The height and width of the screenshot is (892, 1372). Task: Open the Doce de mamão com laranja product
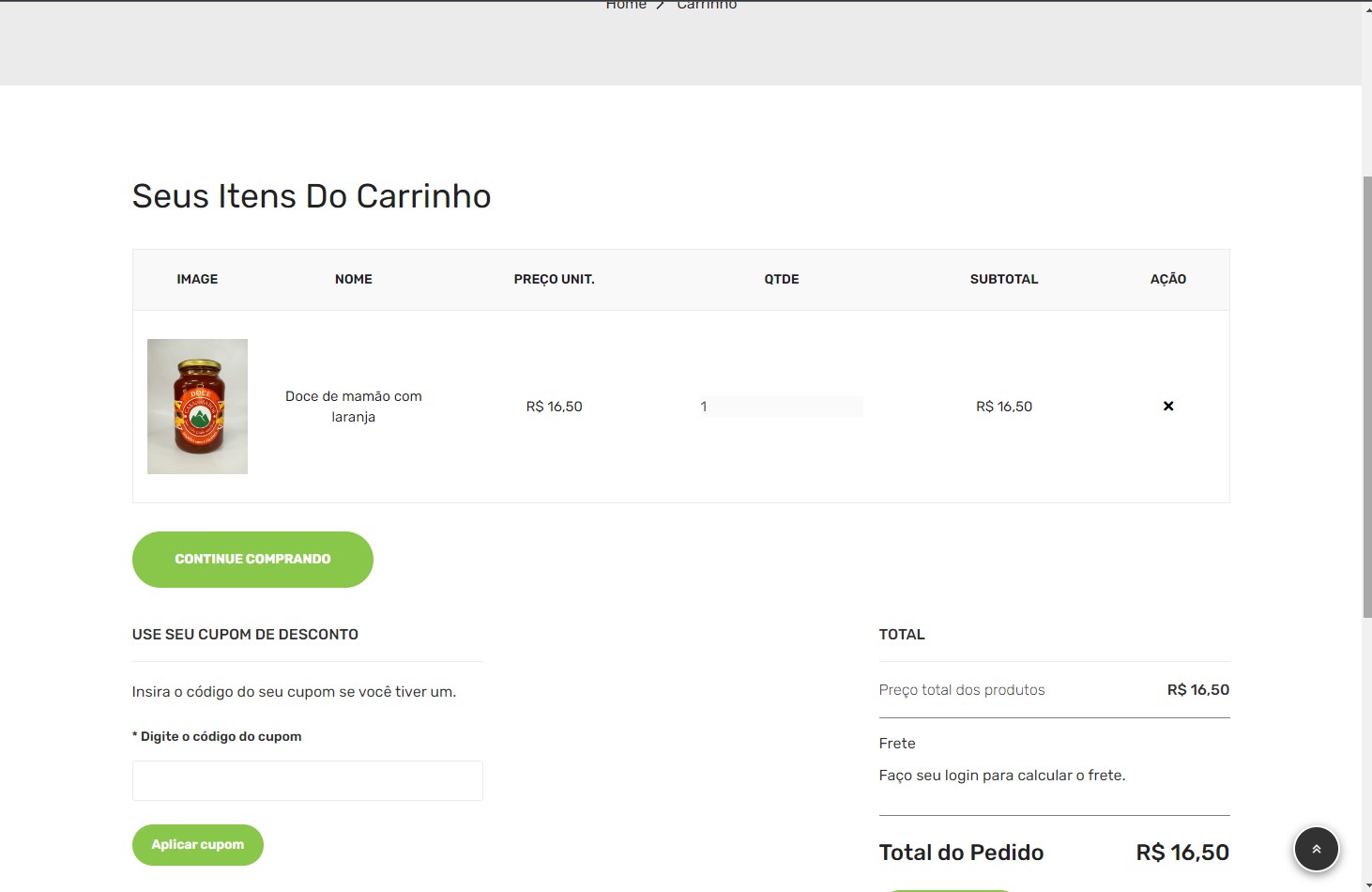(353, 407)
